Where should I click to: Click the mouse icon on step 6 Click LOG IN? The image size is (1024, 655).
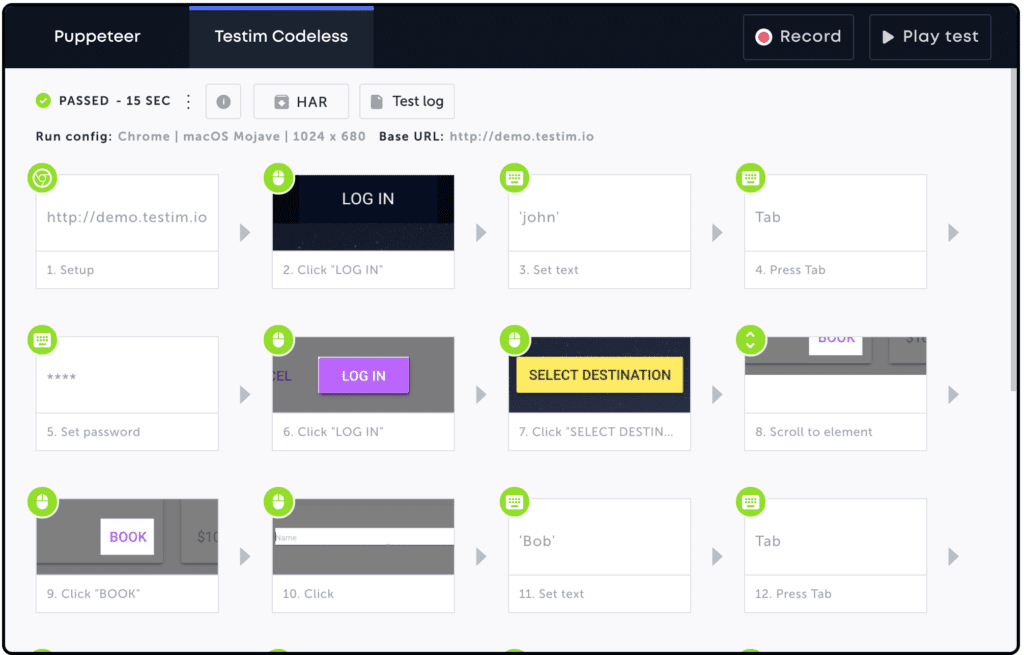pos(279,340)
